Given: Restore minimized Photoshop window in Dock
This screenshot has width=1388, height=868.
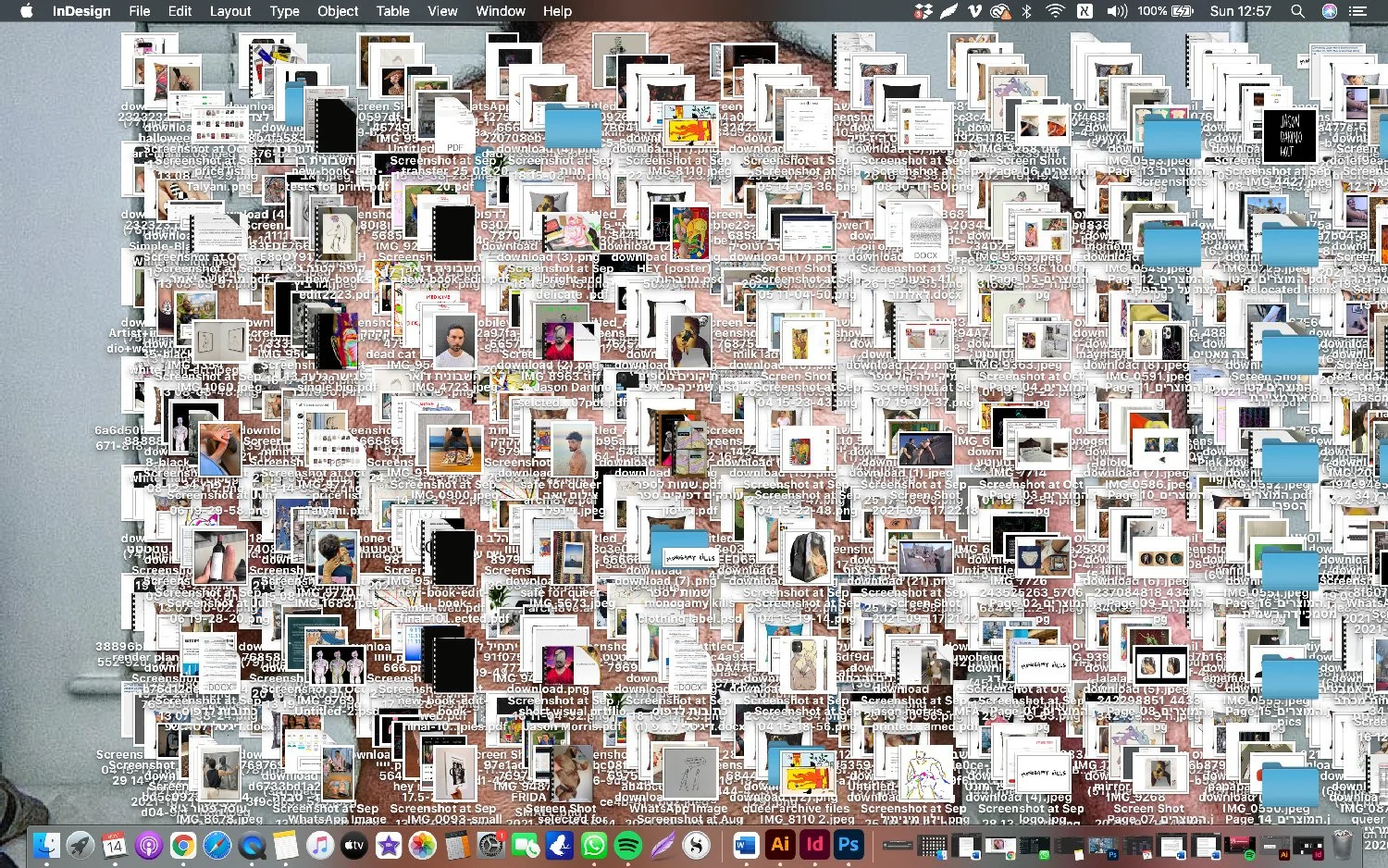Looking at the screenshot, I should (1103, 845).
